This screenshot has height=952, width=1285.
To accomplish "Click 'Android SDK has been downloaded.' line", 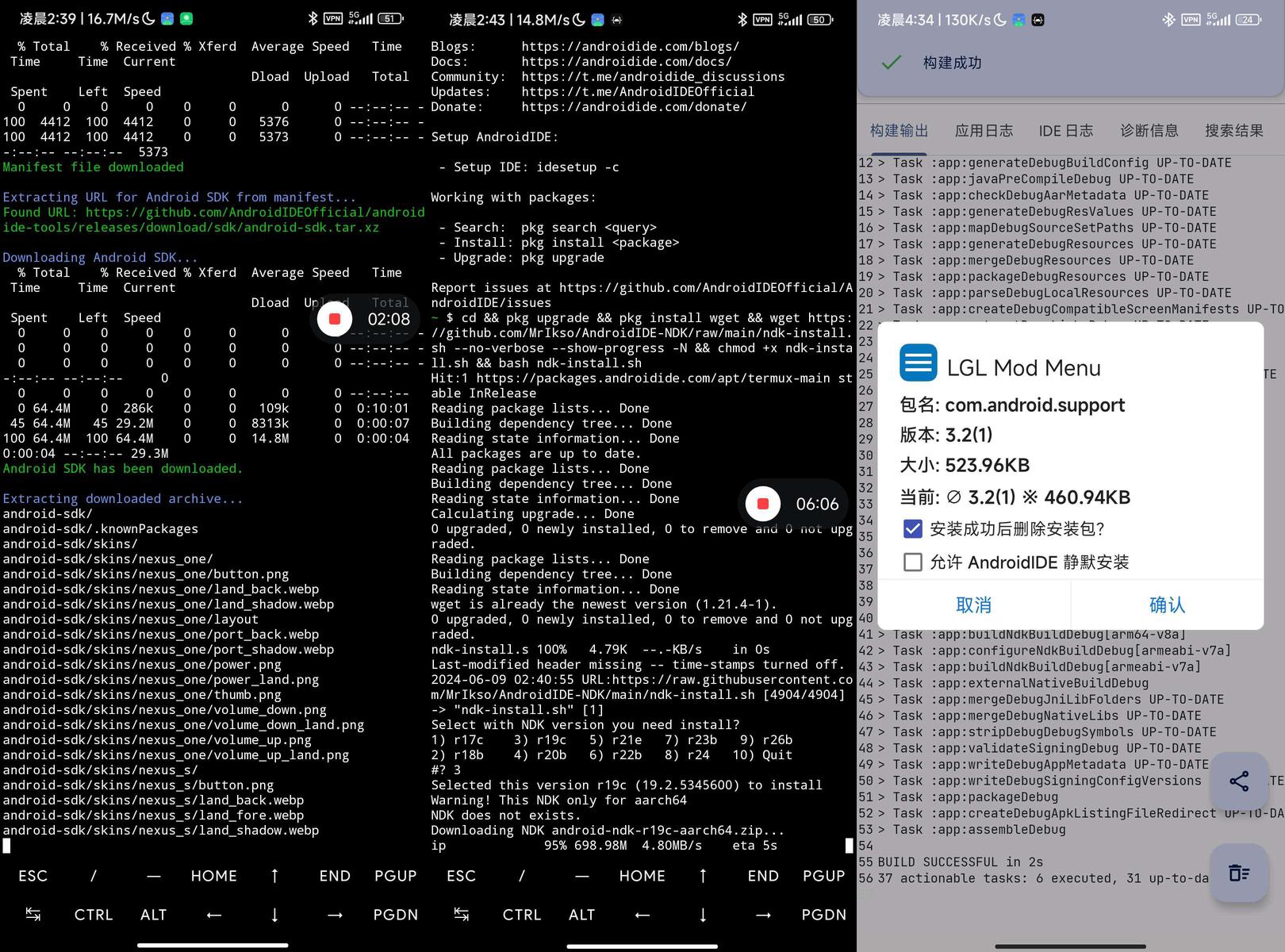I will coord(123,469).
